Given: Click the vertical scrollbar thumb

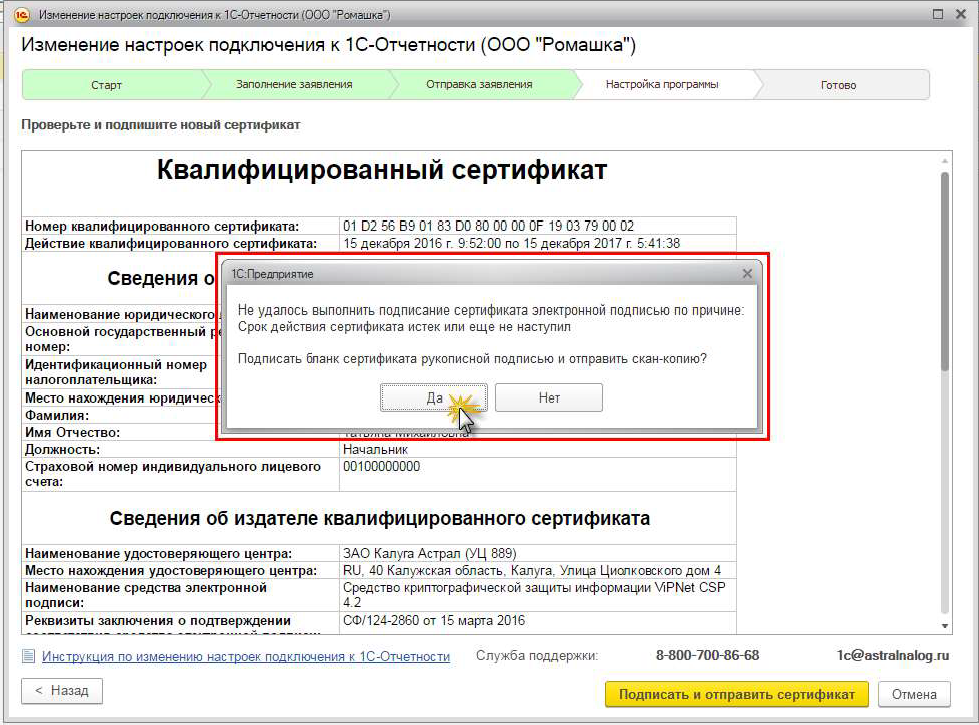Looking at the screenshot, I should pyautogui.click(x=945, y=270).
